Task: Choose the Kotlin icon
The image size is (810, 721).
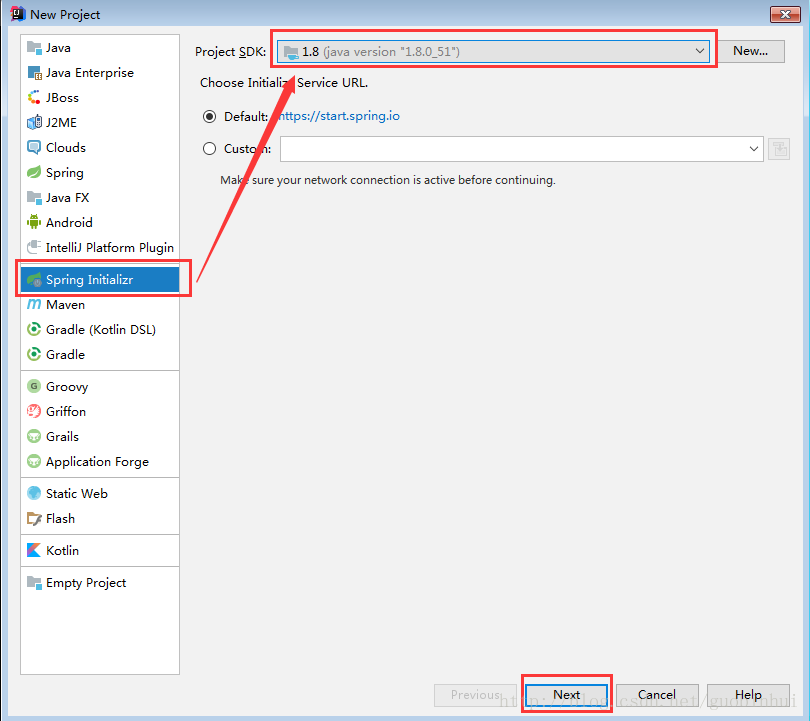Action: coord(34,551)
